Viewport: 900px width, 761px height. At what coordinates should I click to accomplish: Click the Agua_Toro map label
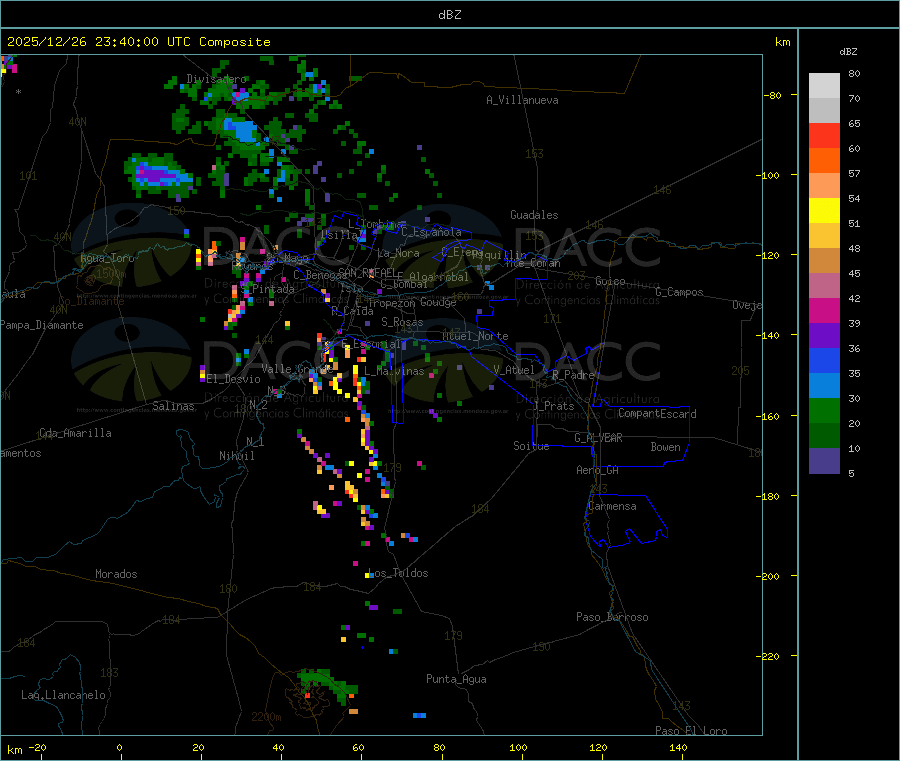[x=107, y=258]
